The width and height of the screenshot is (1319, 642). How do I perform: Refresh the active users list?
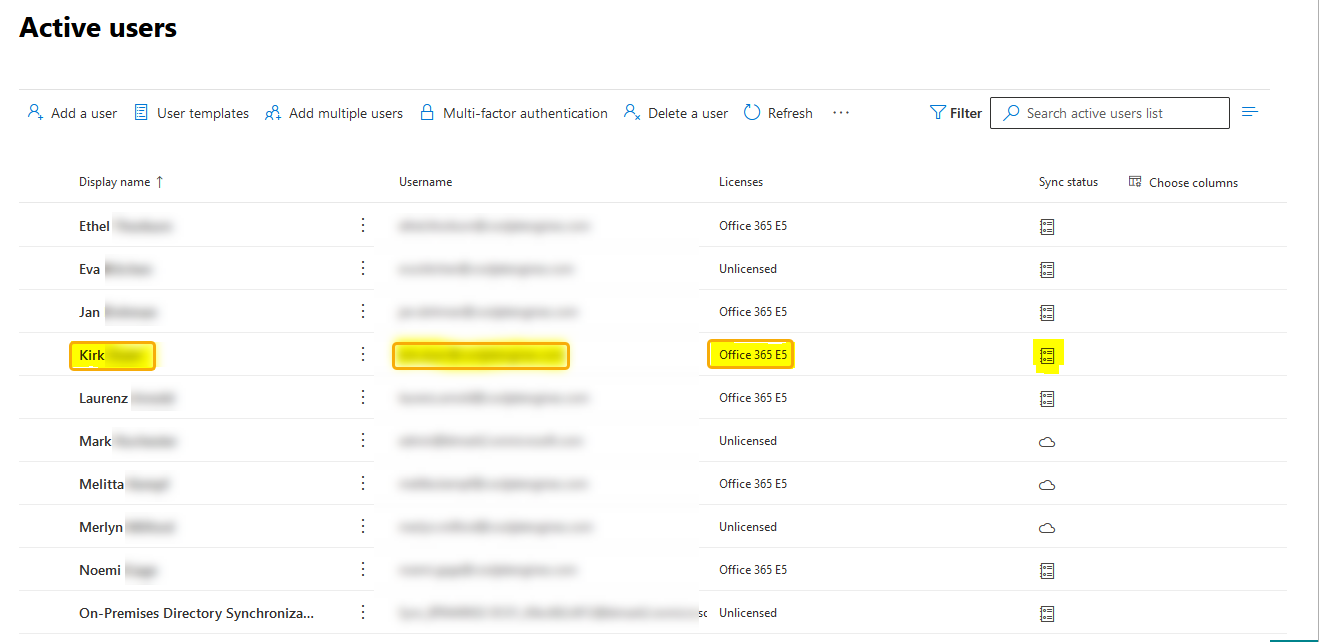tap(778, 113)
